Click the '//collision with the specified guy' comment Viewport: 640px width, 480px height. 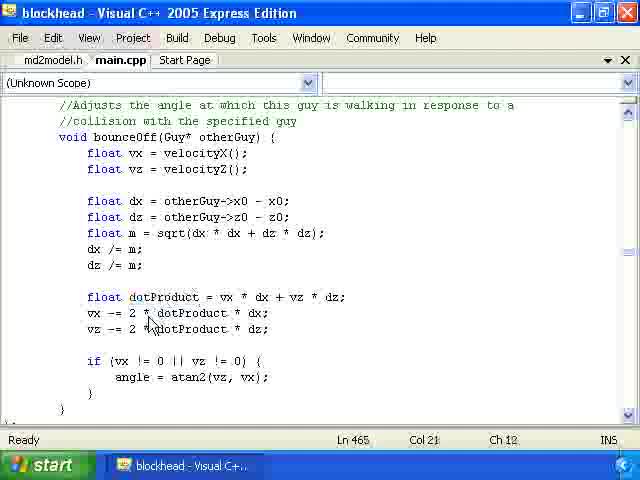tap(178, 121)
